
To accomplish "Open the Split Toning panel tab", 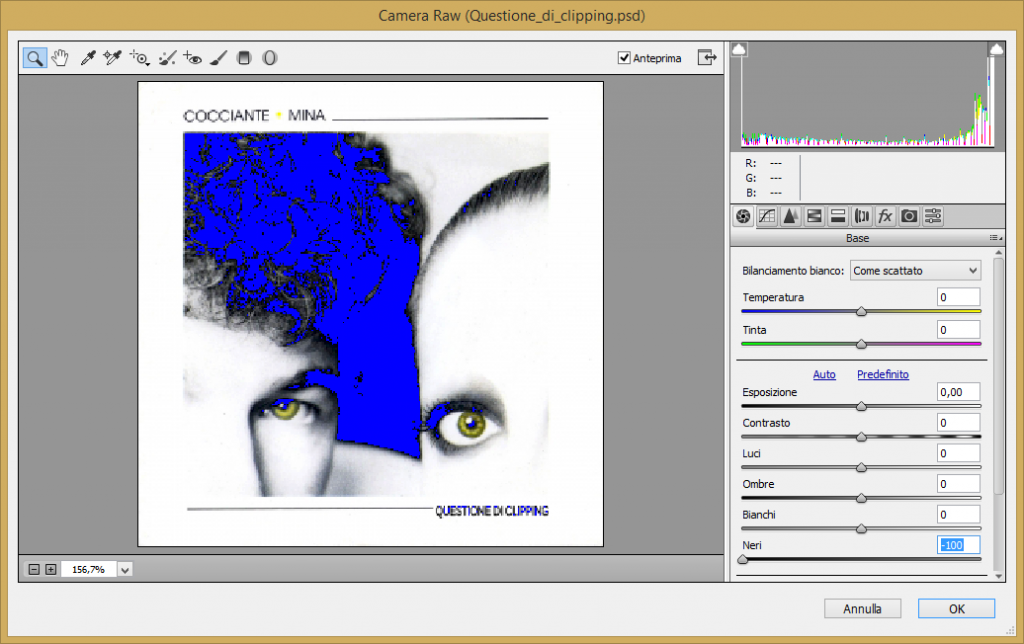I will [838, 216].
